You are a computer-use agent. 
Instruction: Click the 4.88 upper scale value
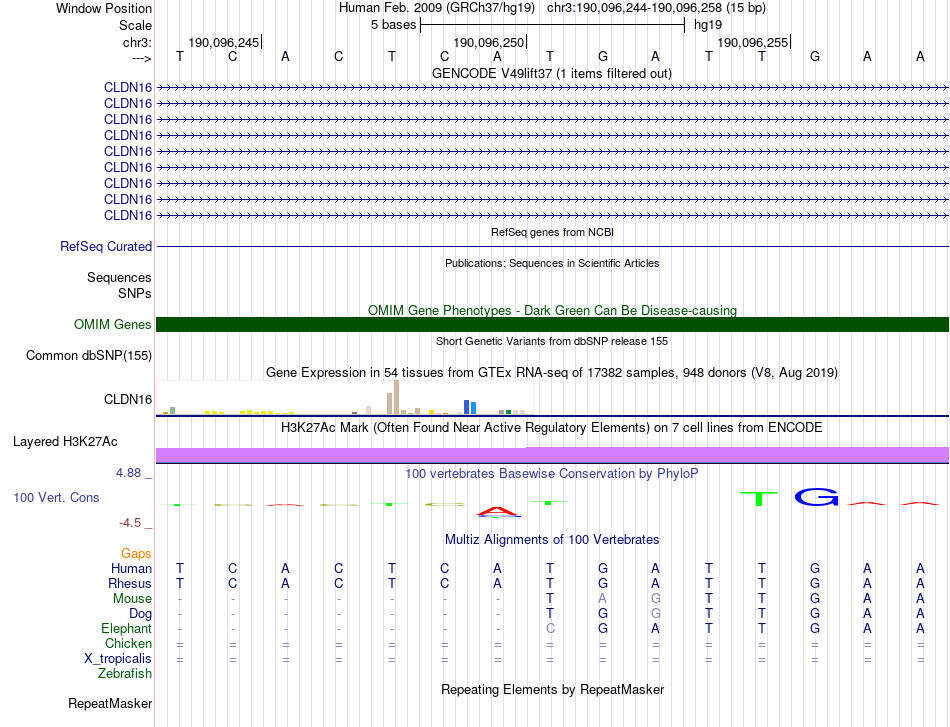129,473
